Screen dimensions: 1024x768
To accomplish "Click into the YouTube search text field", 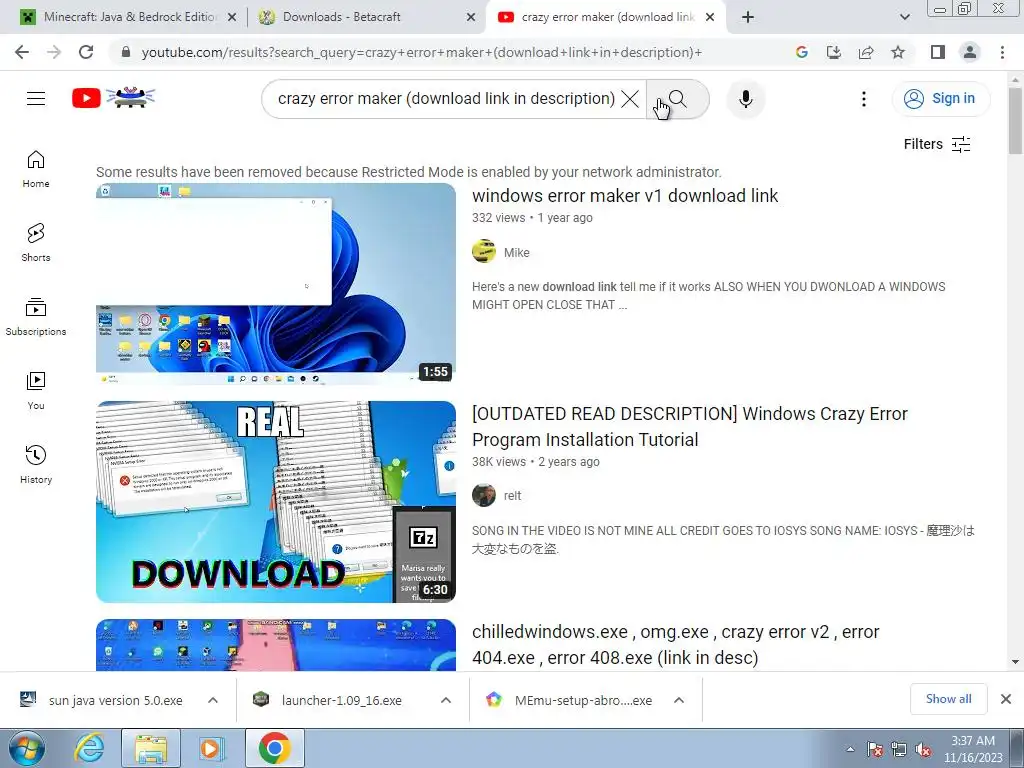I will coord(446,99).
